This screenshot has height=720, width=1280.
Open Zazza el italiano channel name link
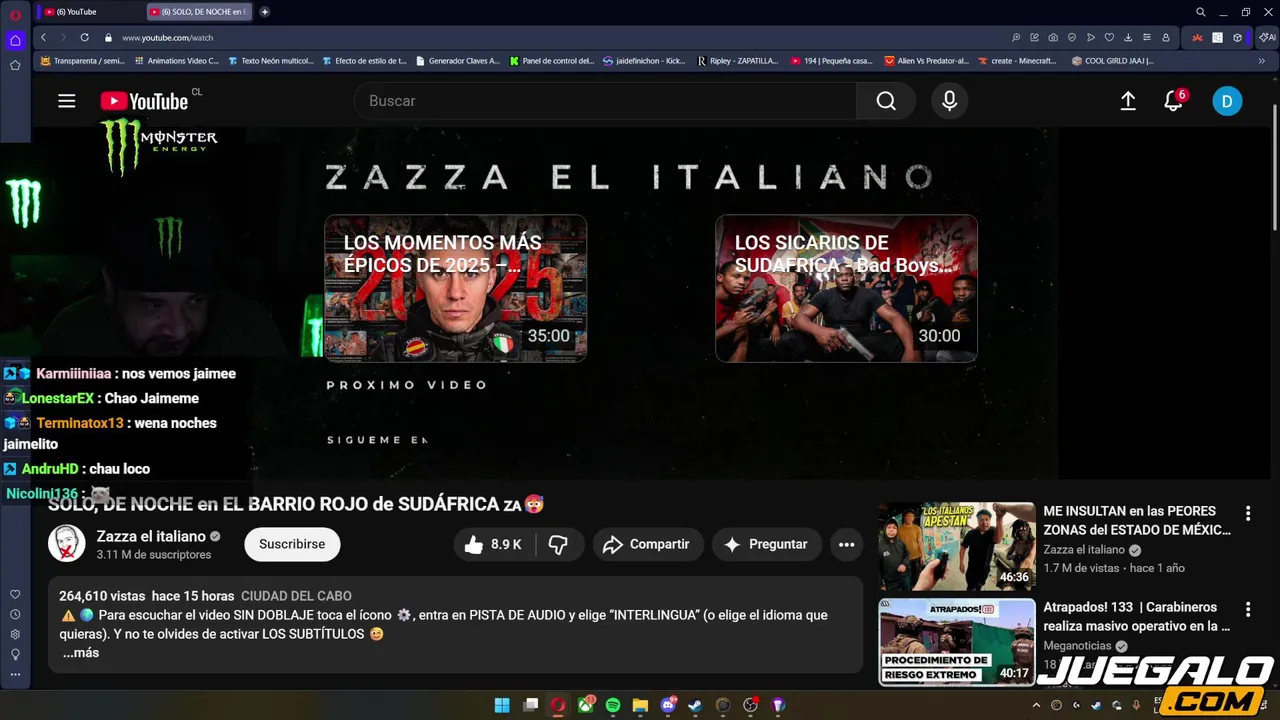151,536
